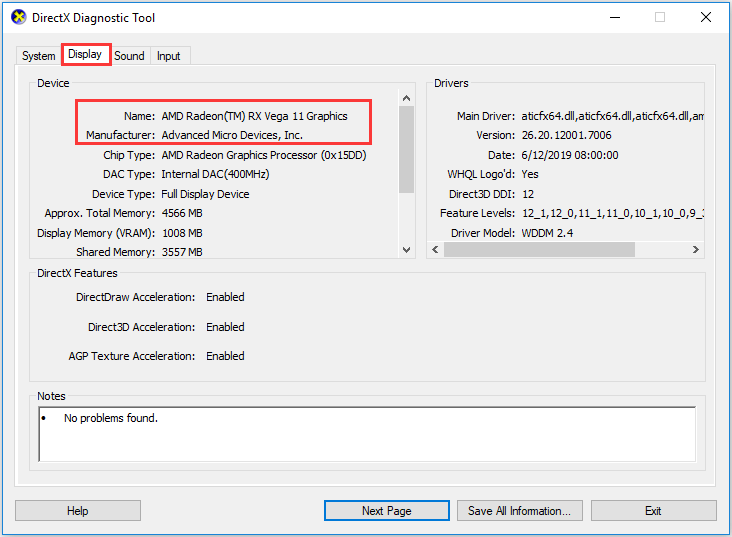Click DirectDraw Acceleration 'Enabled' status

click(225, 297)
